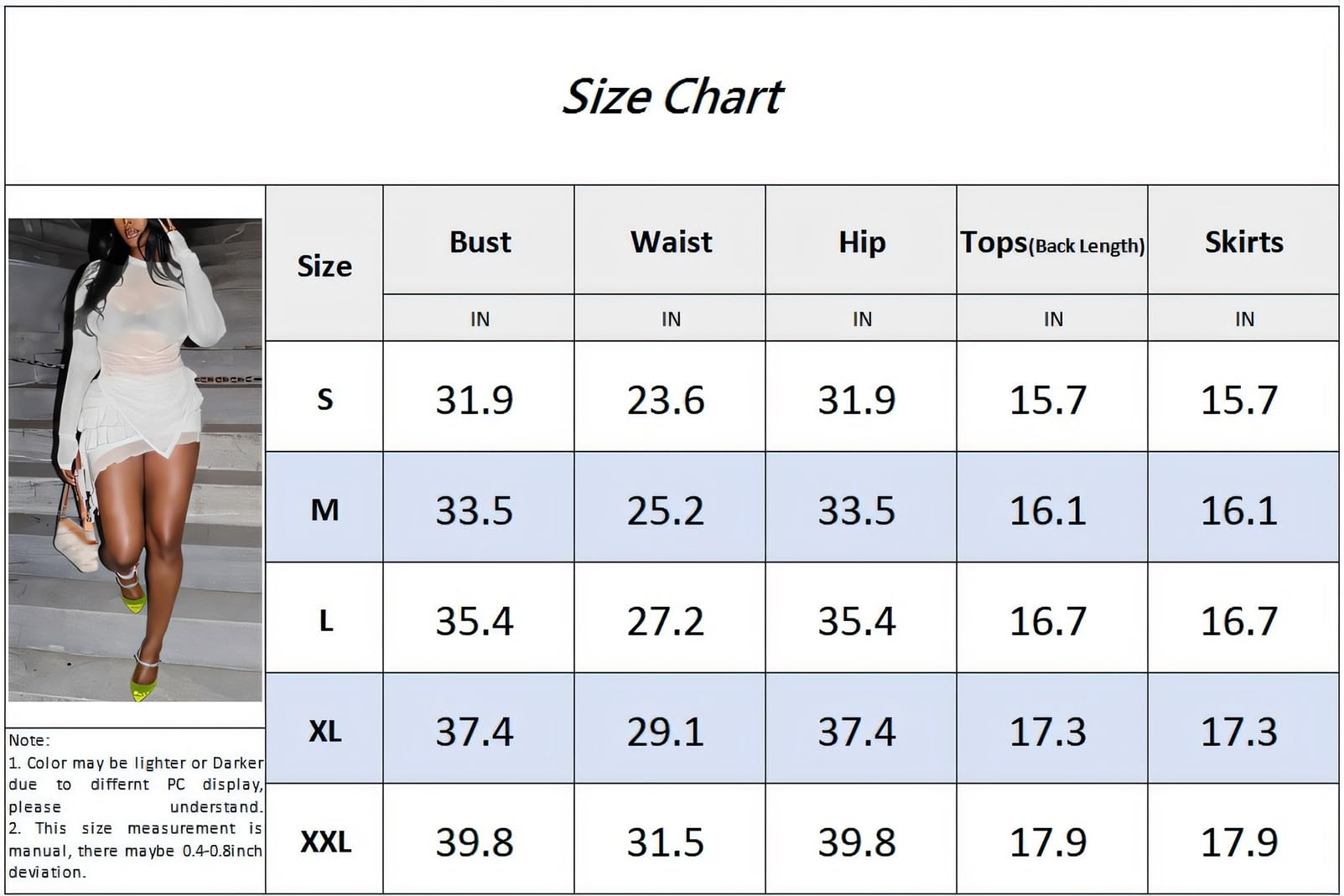Screen dimensions: 1344x896
Task: Click the waist value 23.6 for size S
Action: pos(666,400)
